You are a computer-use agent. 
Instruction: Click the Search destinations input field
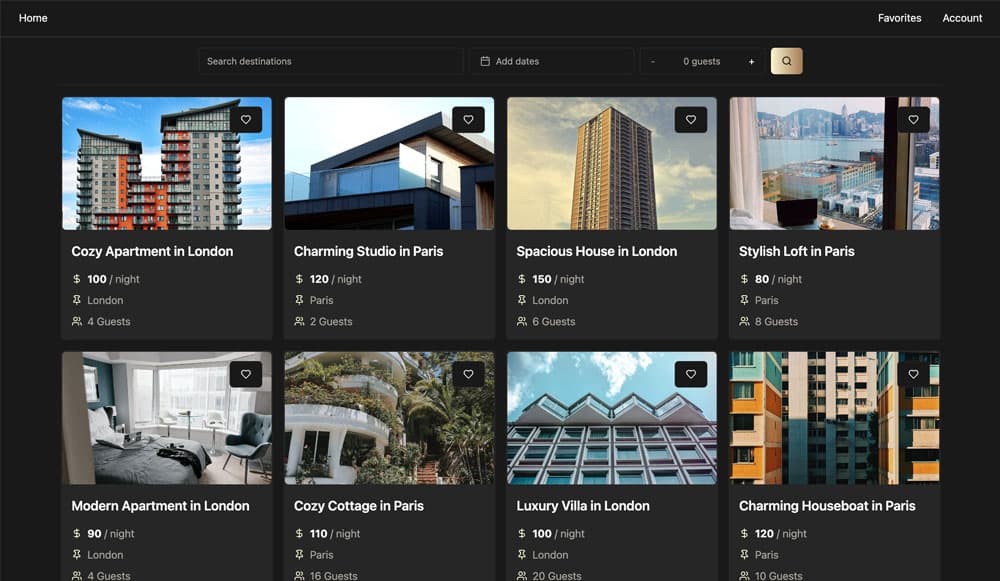click(x=330, y=61)
